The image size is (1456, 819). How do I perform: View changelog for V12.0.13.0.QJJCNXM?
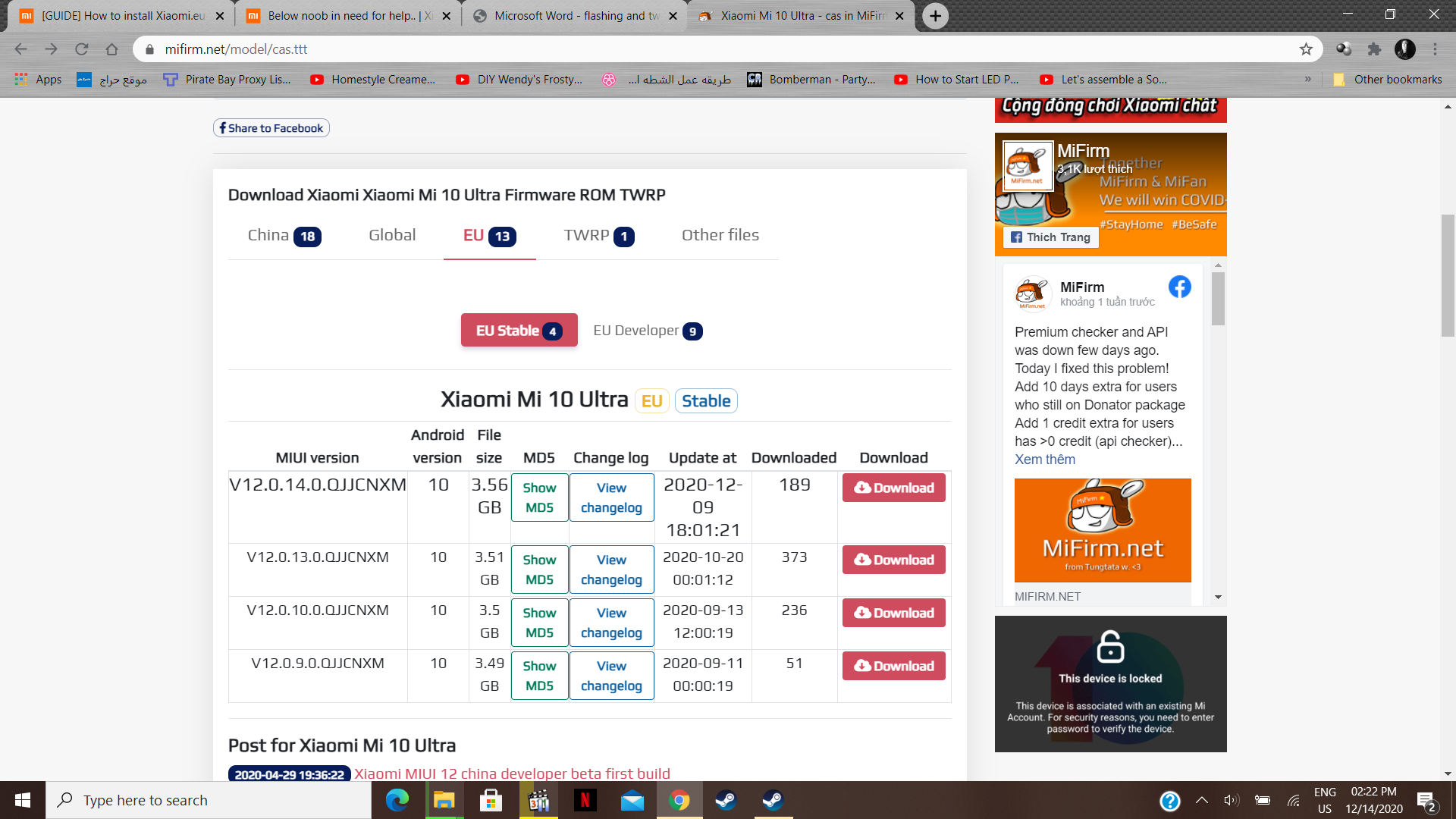click(611, 570)
